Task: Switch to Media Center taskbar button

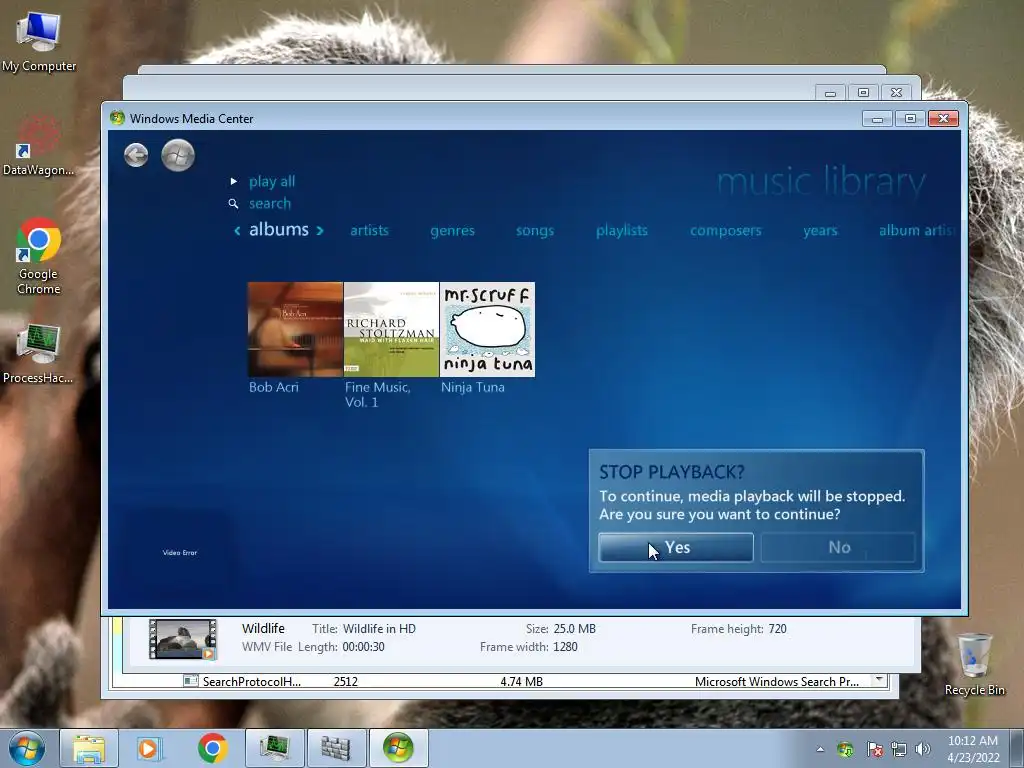Action: 398,748
